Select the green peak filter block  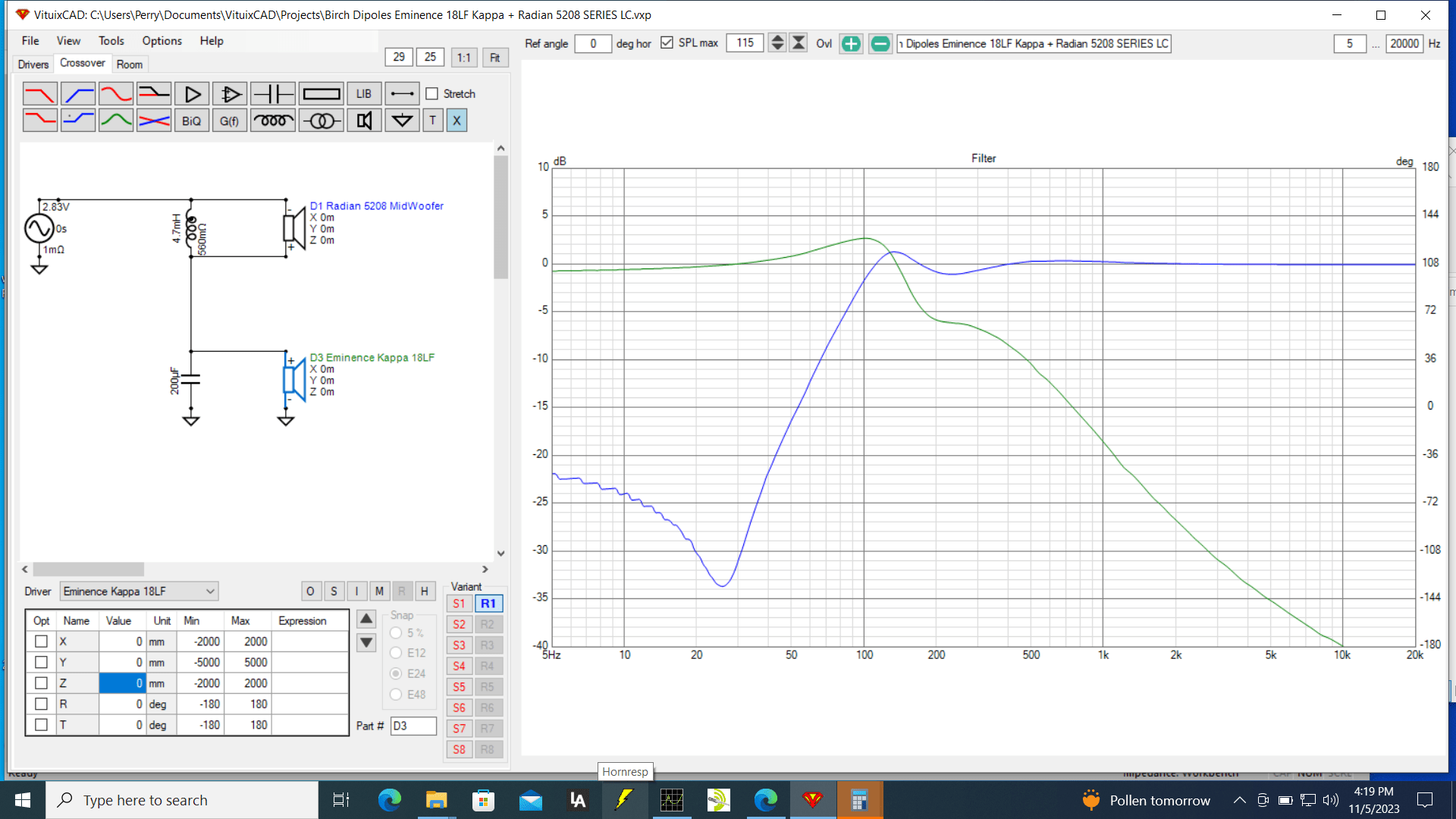pyautogui.click(x=116, y=121)
